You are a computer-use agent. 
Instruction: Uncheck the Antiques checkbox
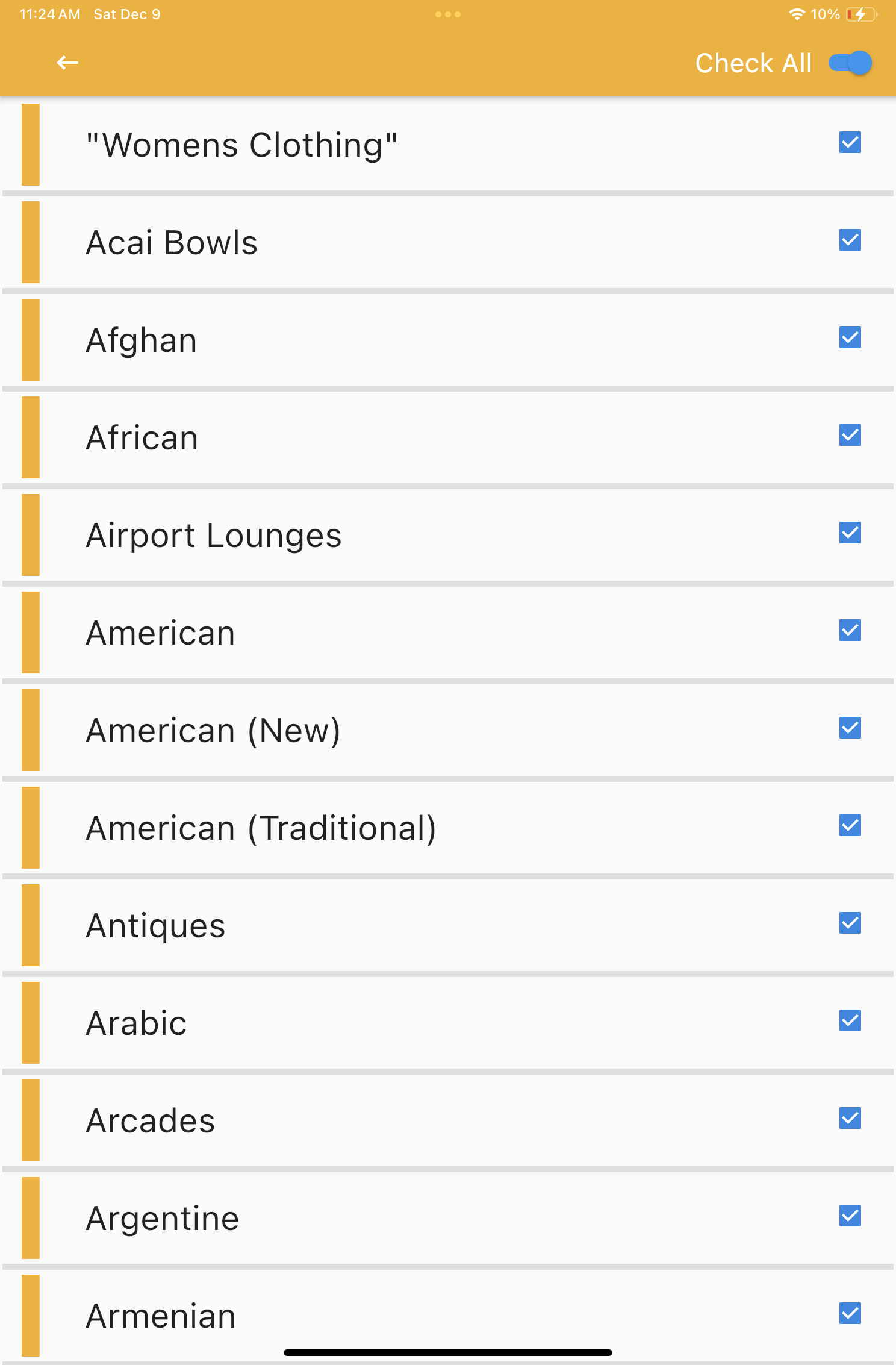tap(850, 923)
